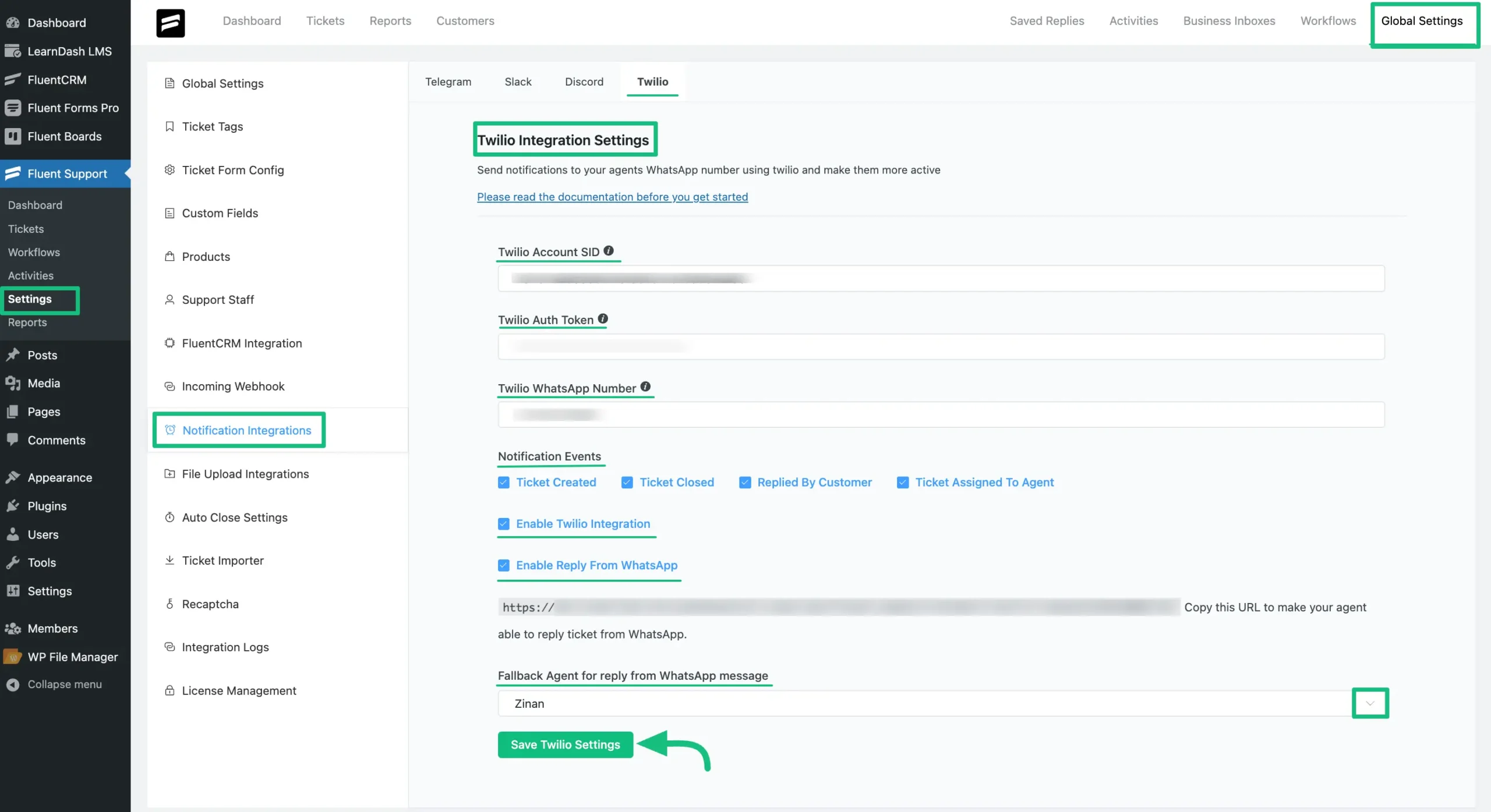Open Workflows in top navigation
This screenshot has height=812, width=1491.
(1328, 21)
